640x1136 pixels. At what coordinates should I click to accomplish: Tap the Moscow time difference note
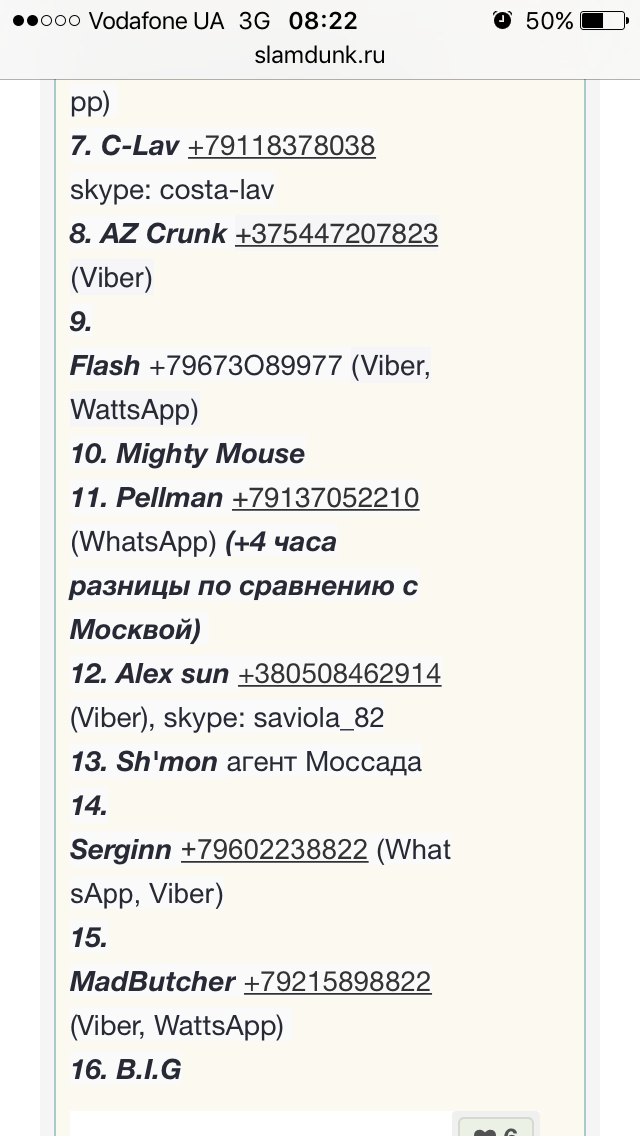coord(244,585)
